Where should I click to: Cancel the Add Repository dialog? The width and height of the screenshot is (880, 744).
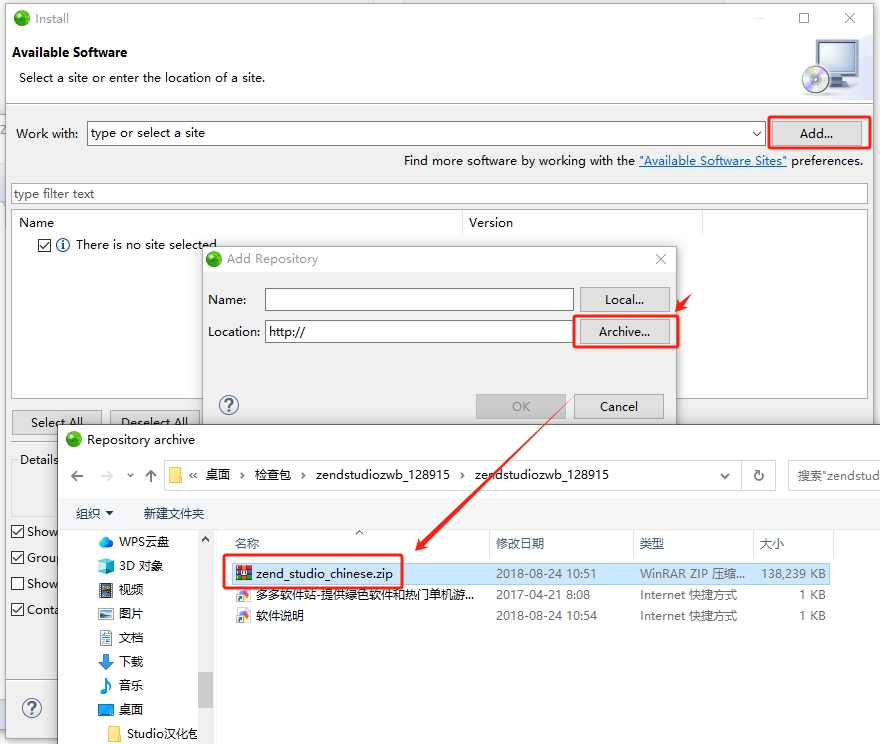[x=618, y=406]
